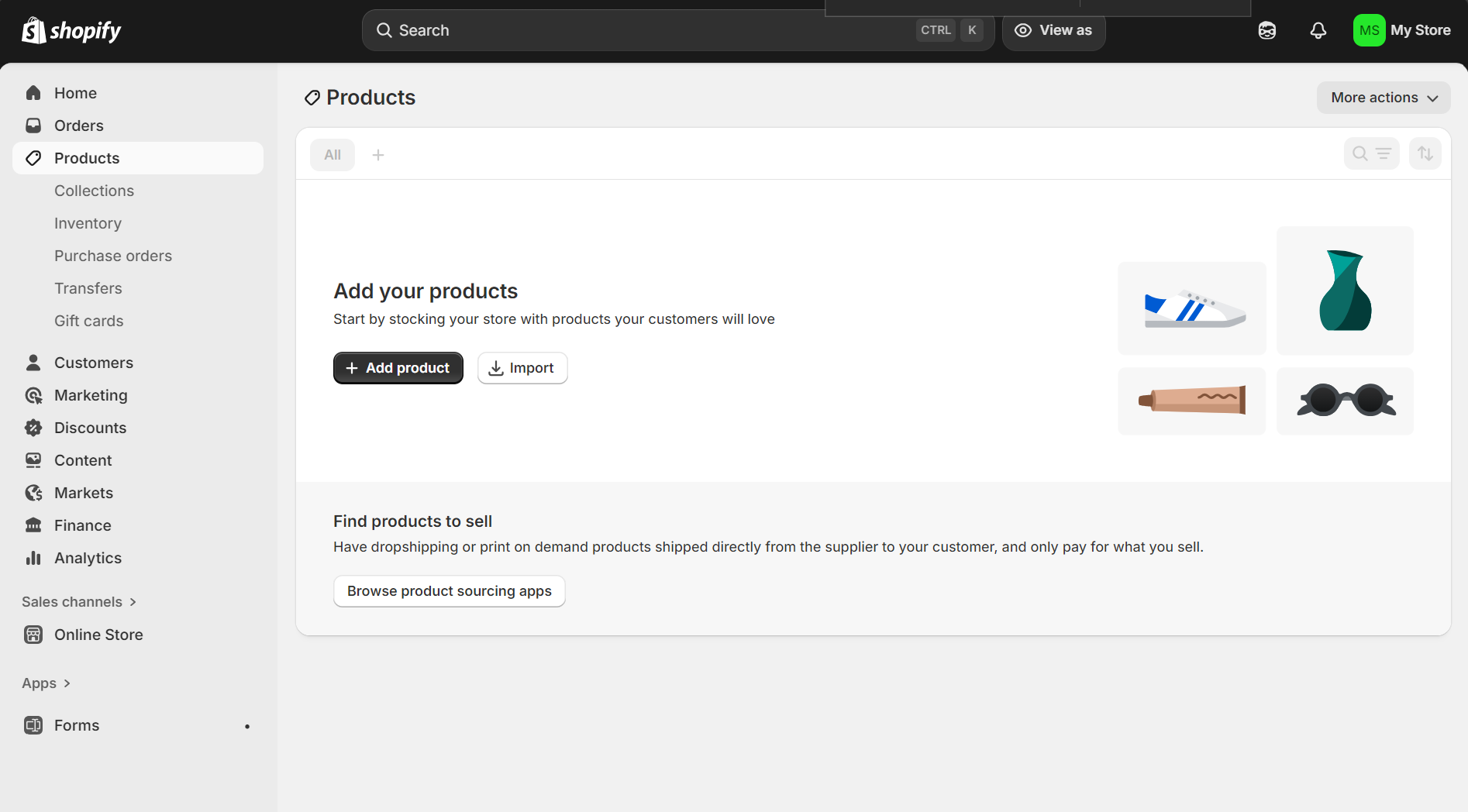Open the sort products control
1468x812 pixels.
(x=1425, y=153)
